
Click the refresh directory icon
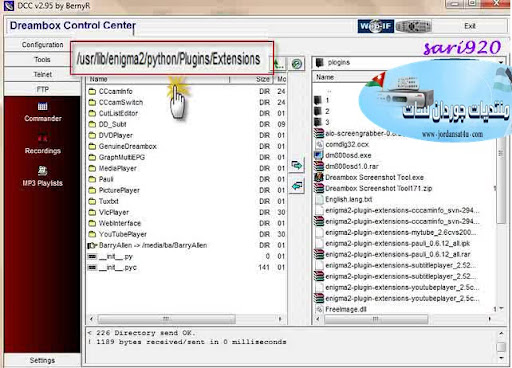[x=297, y=63]
